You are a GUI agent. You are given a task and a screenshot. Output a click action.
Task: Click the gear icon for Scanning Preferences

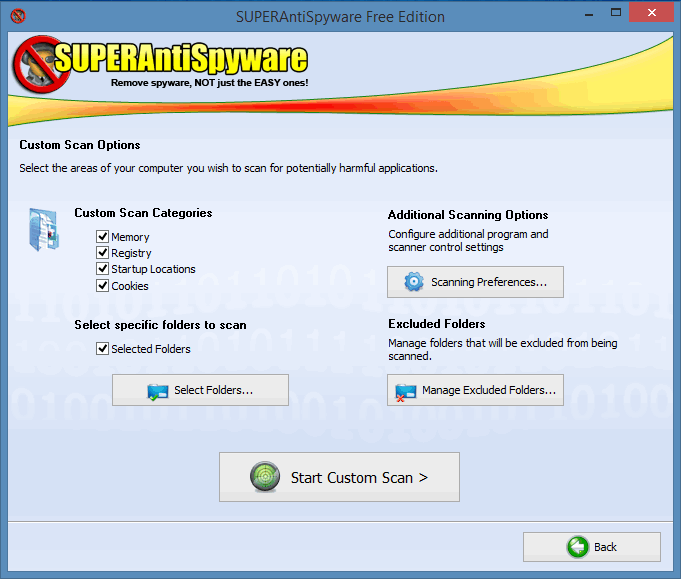[414, 282]
